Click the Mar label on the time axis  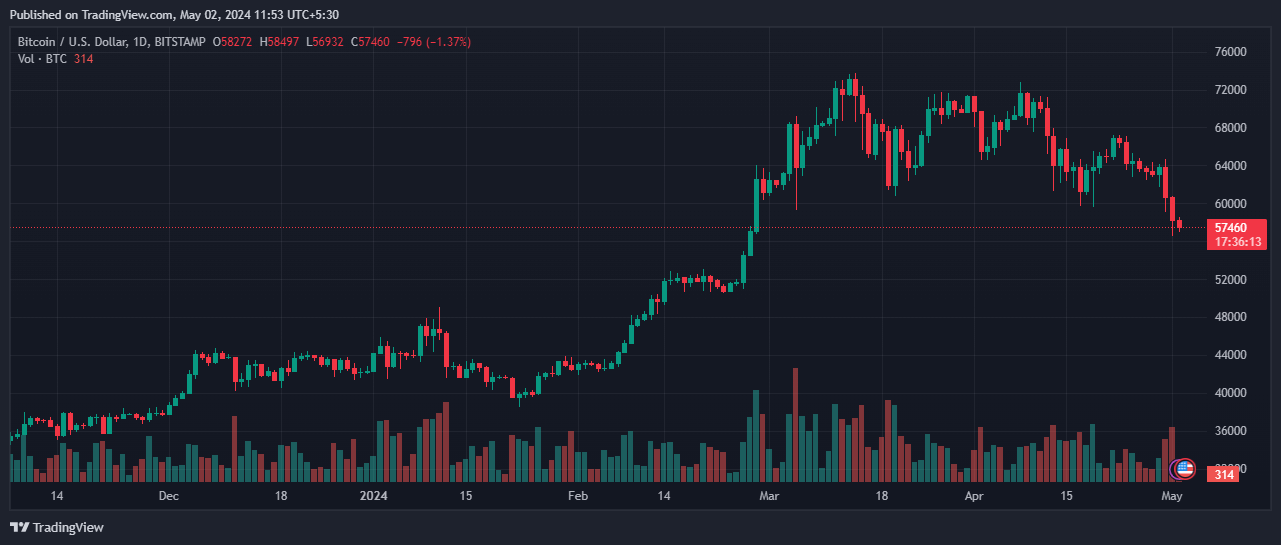tap(769, 496)
